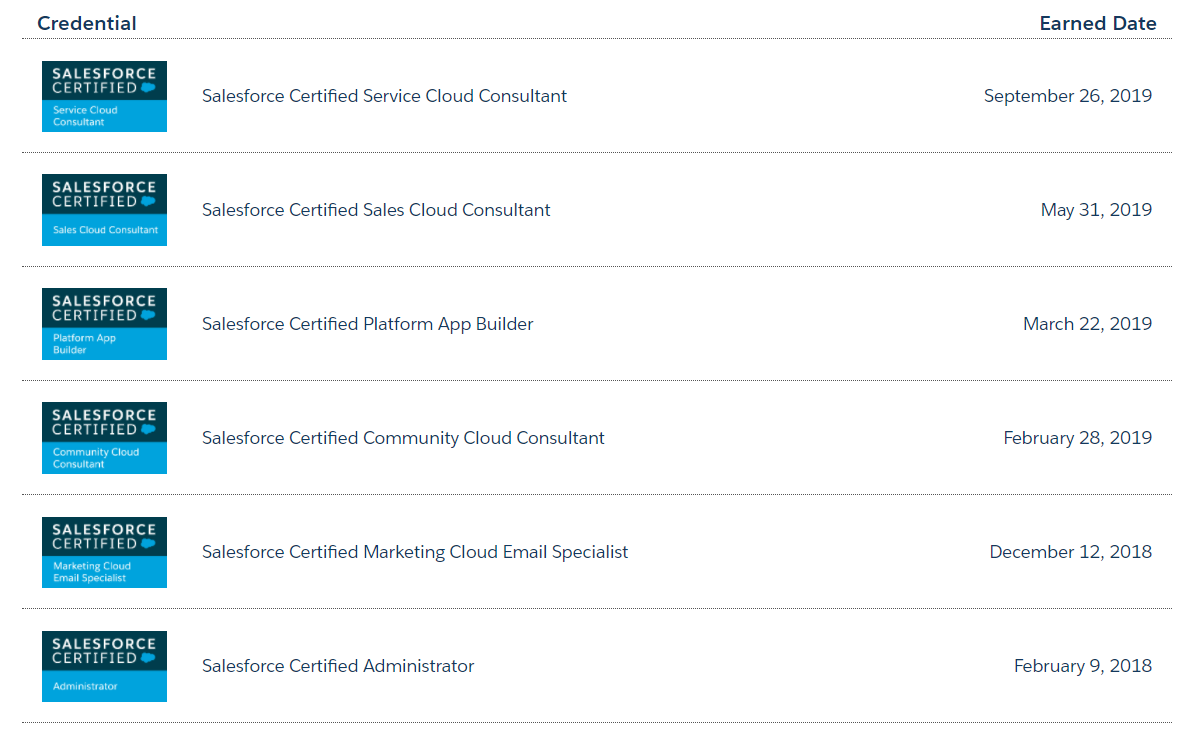The image size is (1190, 736).
Task: Select the date May 31, 2019
Action: point(1096,210)
